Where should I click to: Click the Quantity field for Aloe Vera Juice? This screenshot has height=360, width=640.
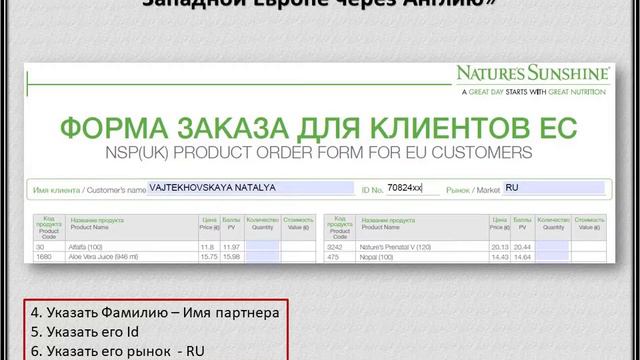point(262,257)
